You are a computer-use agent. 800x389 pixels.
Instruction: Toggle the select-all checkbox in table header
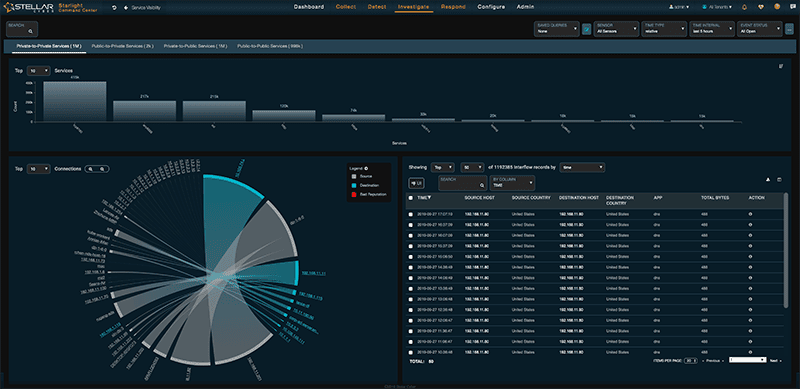411,198
